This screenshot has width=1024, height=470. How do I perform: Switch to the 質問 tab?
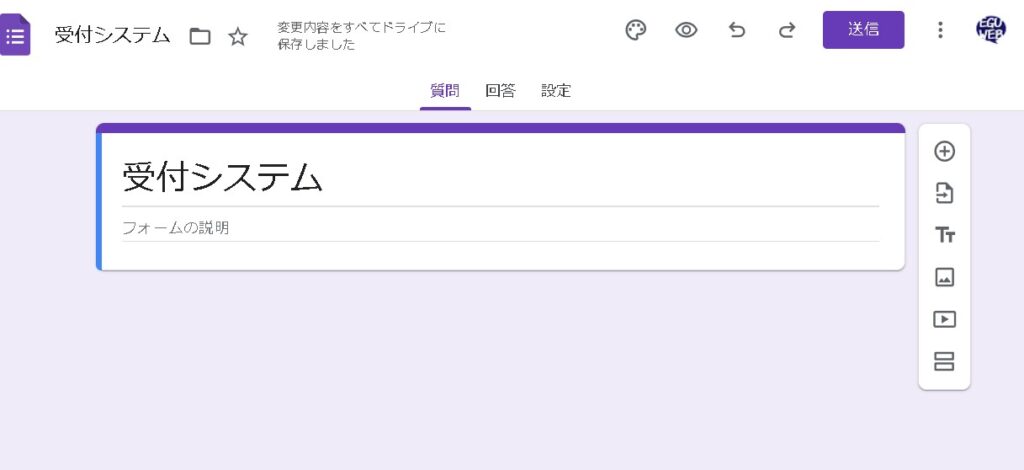point(445,91)
